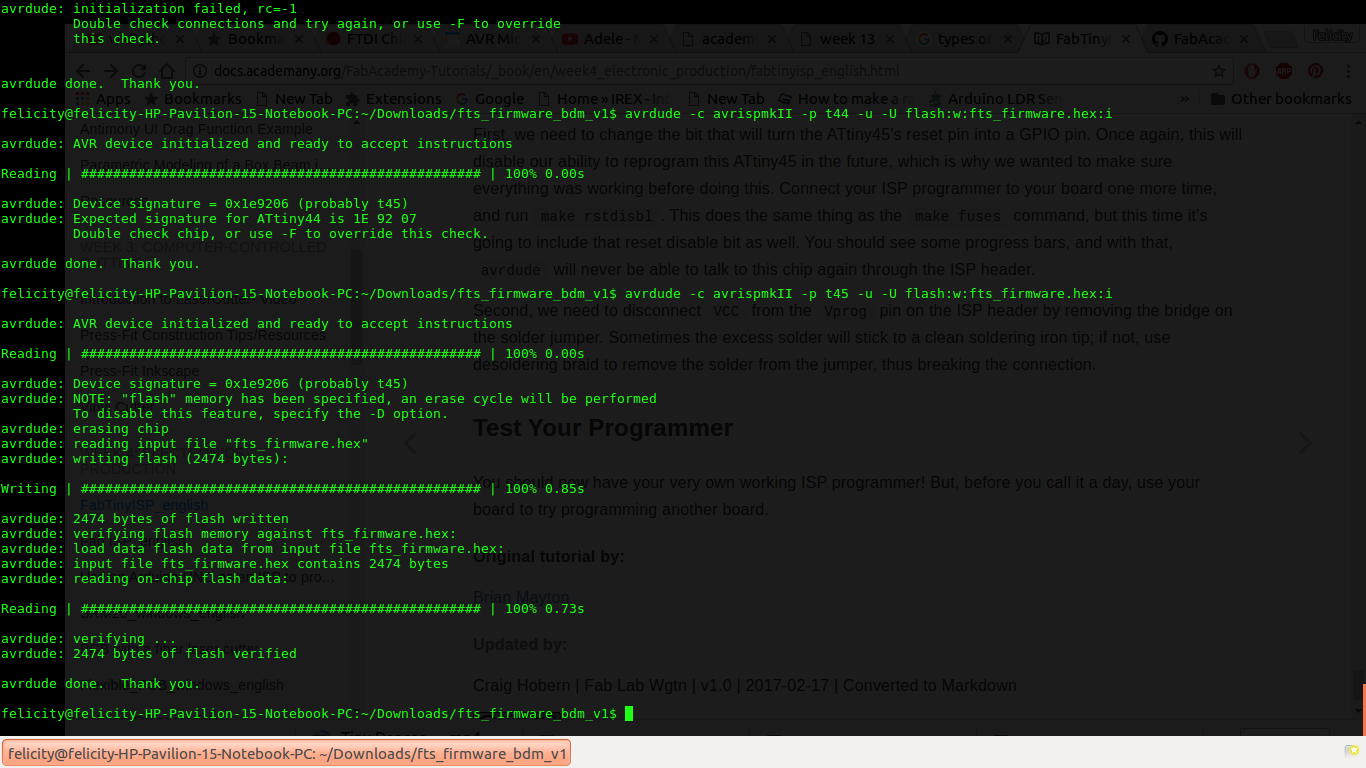
Task: Open the Apps shortcut in bookmarks bar
Action: pyautogui.click(x=104, y=99)
